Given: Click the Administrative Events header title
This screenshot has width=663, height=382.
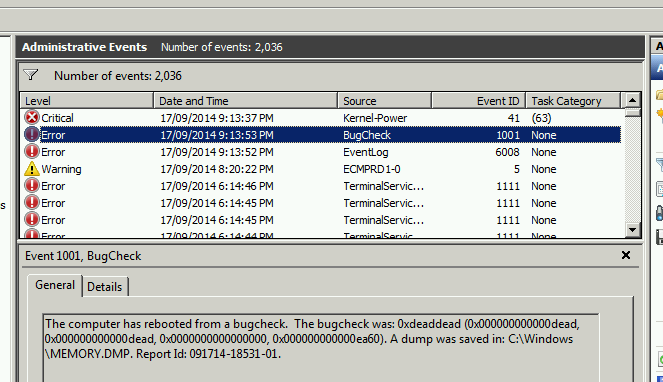Looking at the screenshot, I should 85,47.
